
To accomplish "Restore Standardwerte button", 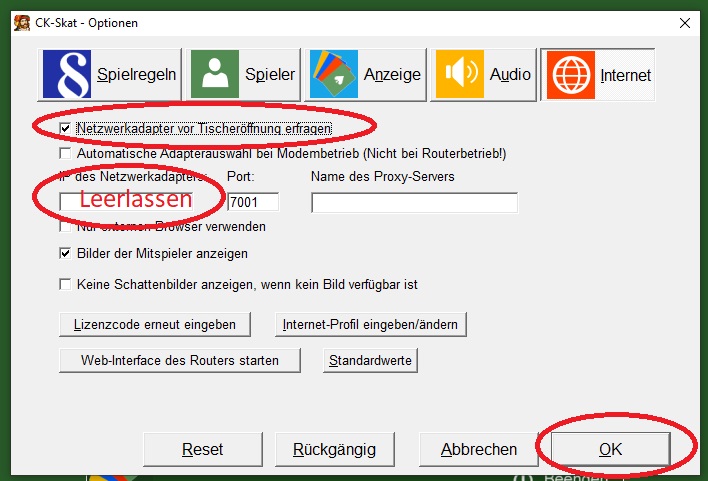I will click(369, 360).
